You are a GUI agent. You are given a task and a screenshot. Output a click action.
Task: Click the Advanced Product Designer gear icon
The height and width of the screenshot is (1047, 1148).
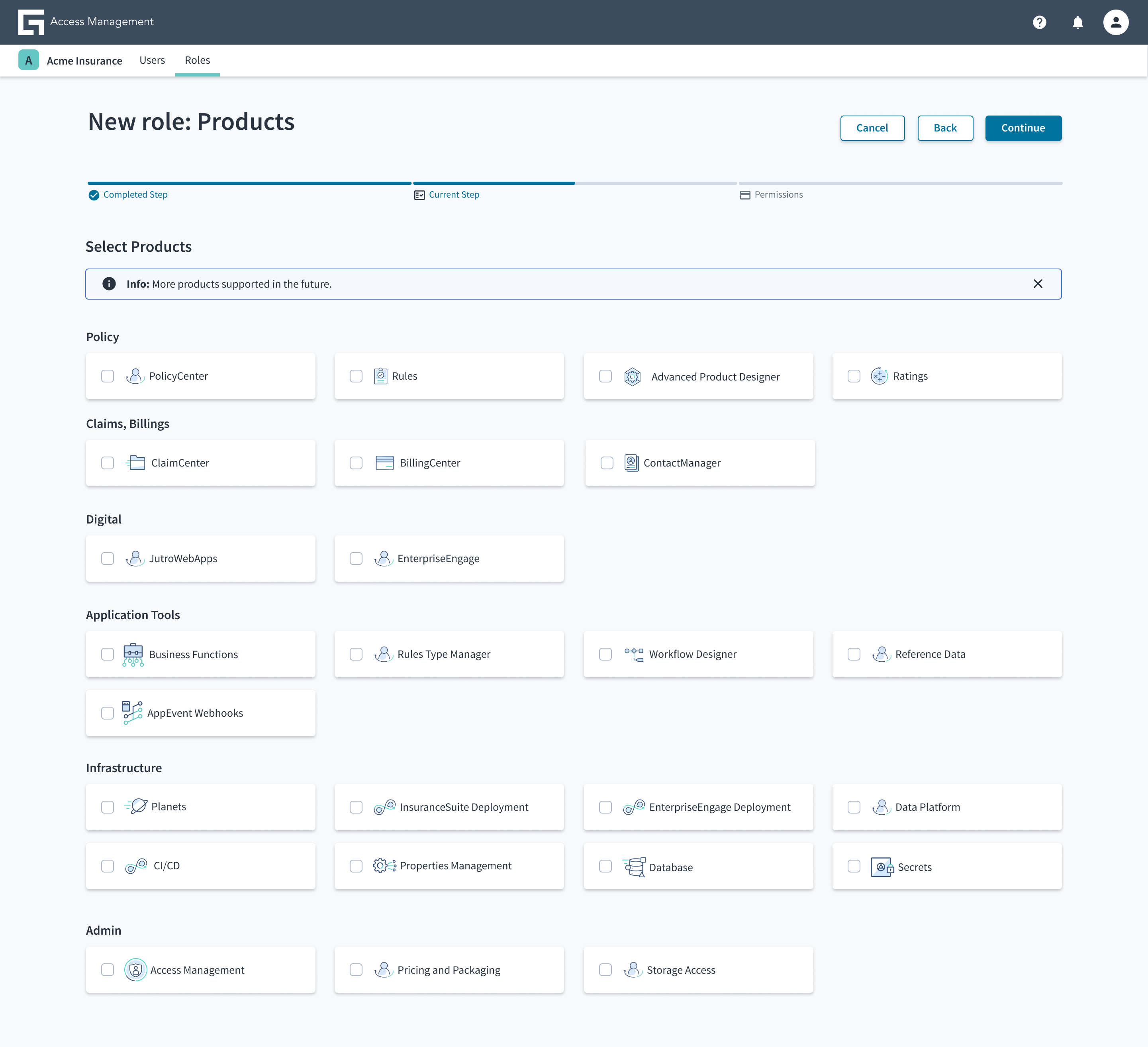[x=633, y=376]
